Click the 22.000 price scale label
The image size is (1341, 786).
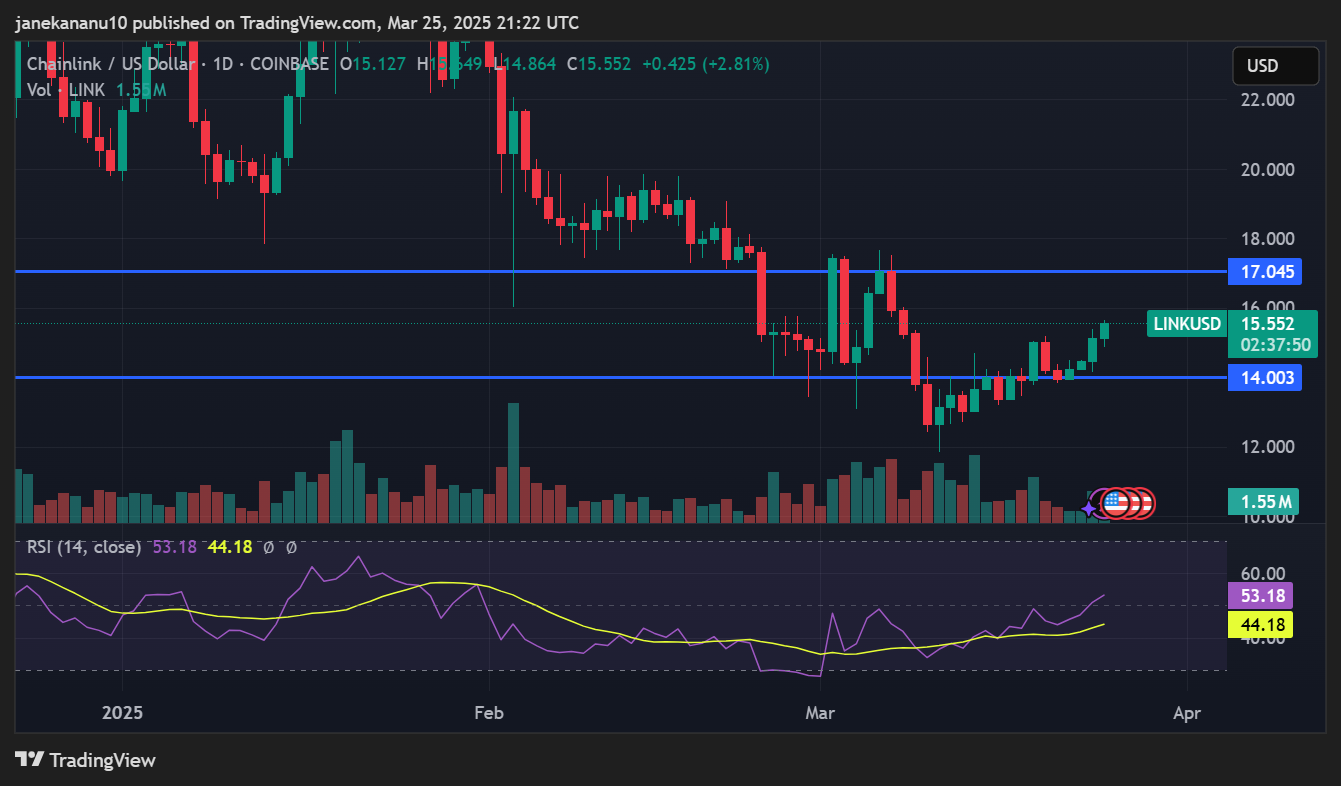coord(1268,99)
